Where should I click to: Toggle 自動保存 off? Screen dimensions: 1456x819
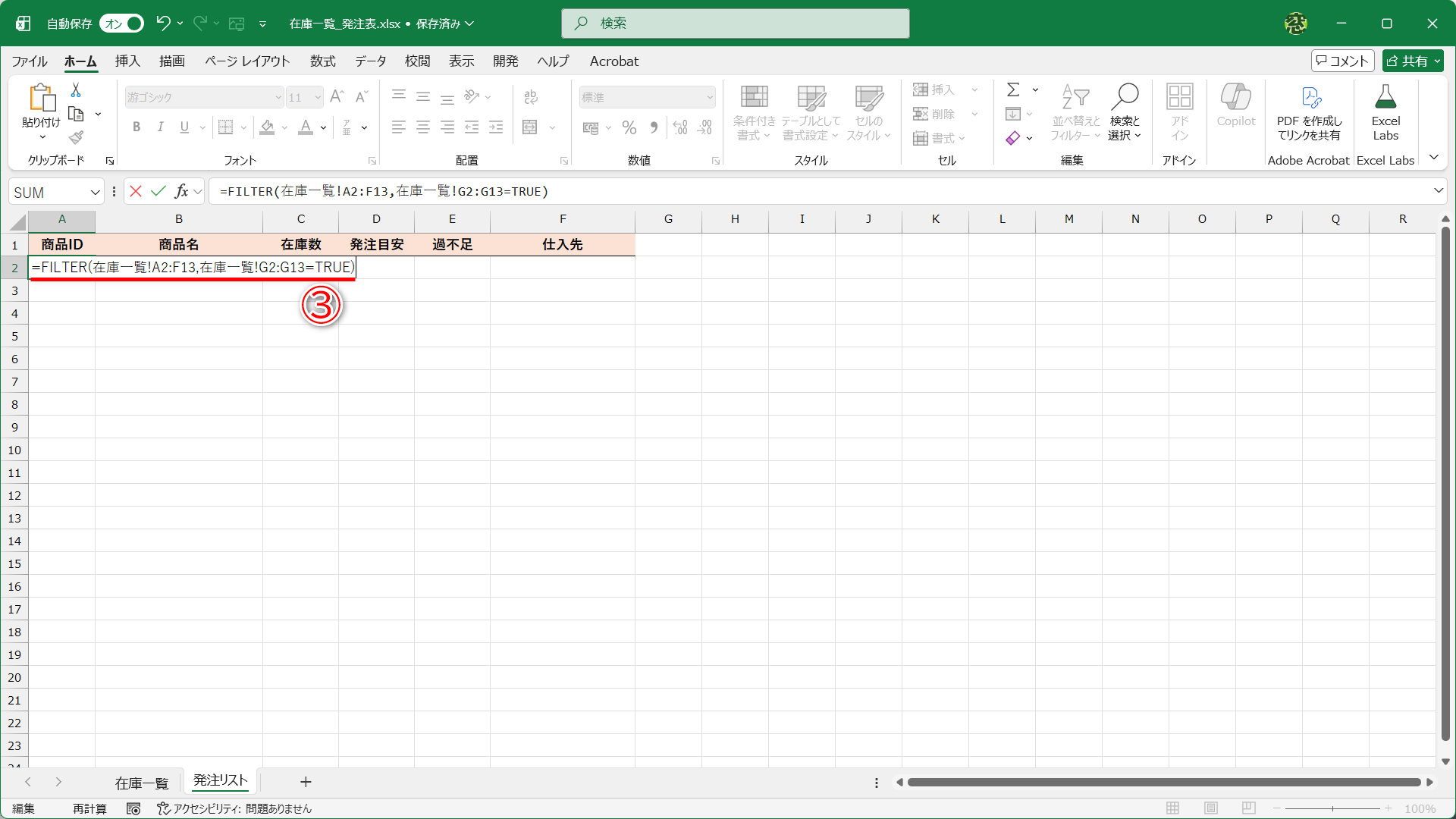click(121, 24)
